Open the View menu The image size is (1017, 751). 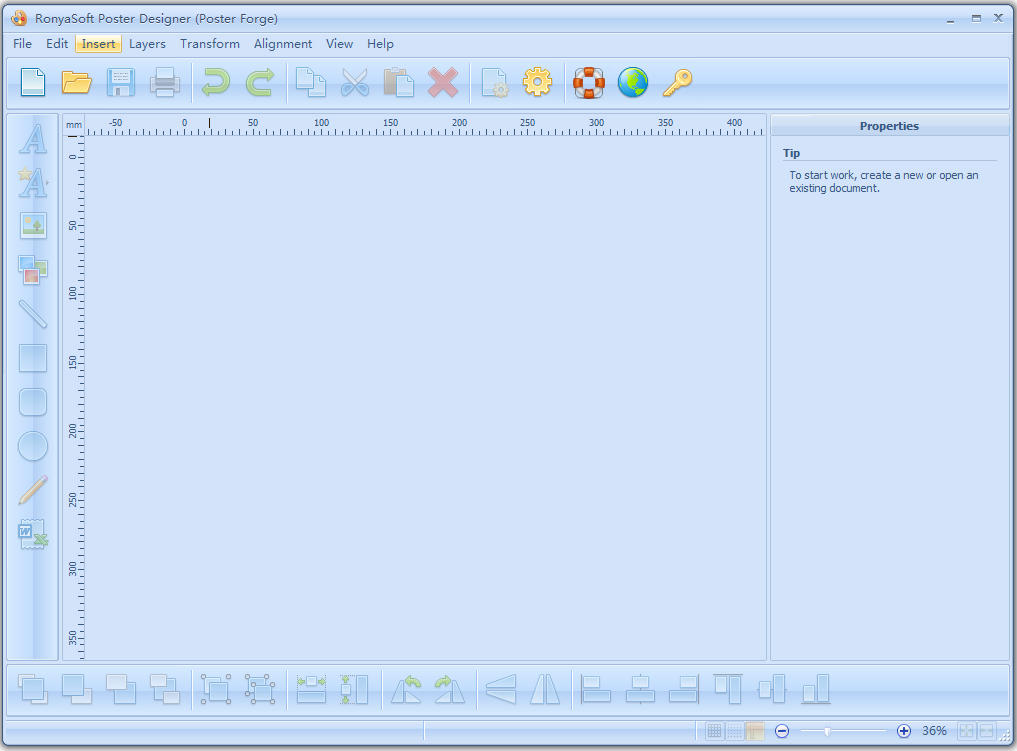point(339,43)
